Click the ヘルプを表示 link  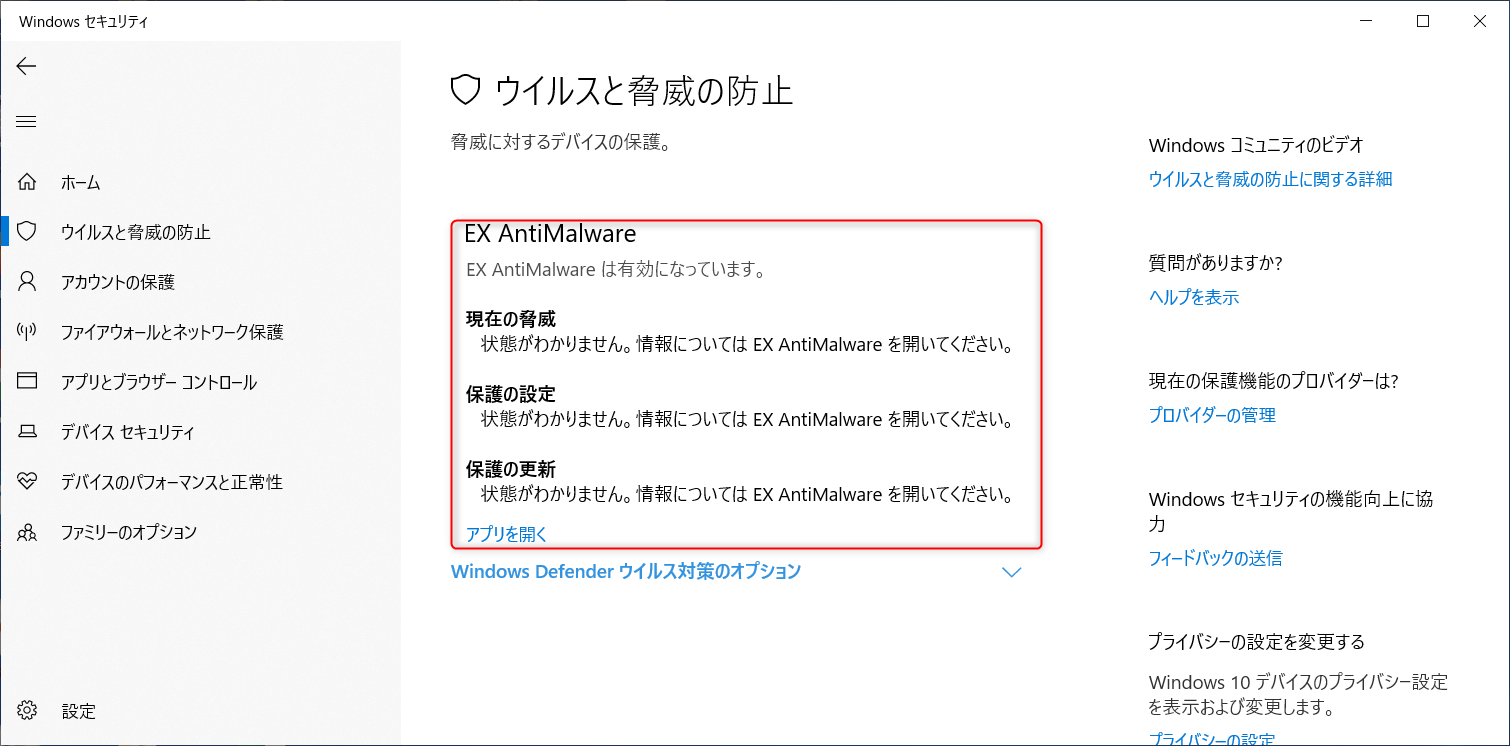(1194, 297)
